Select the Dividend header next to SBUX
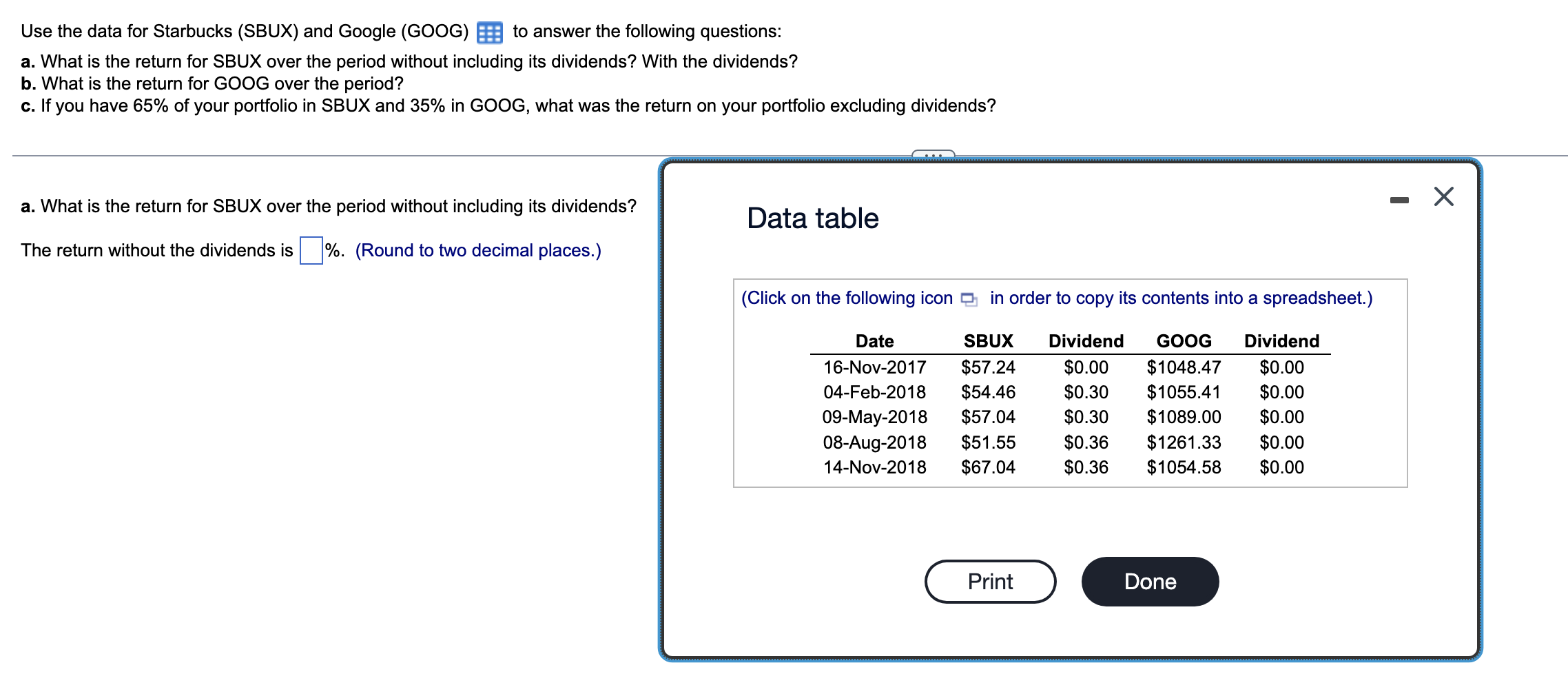1568x674 pixels. point(1085,340)
